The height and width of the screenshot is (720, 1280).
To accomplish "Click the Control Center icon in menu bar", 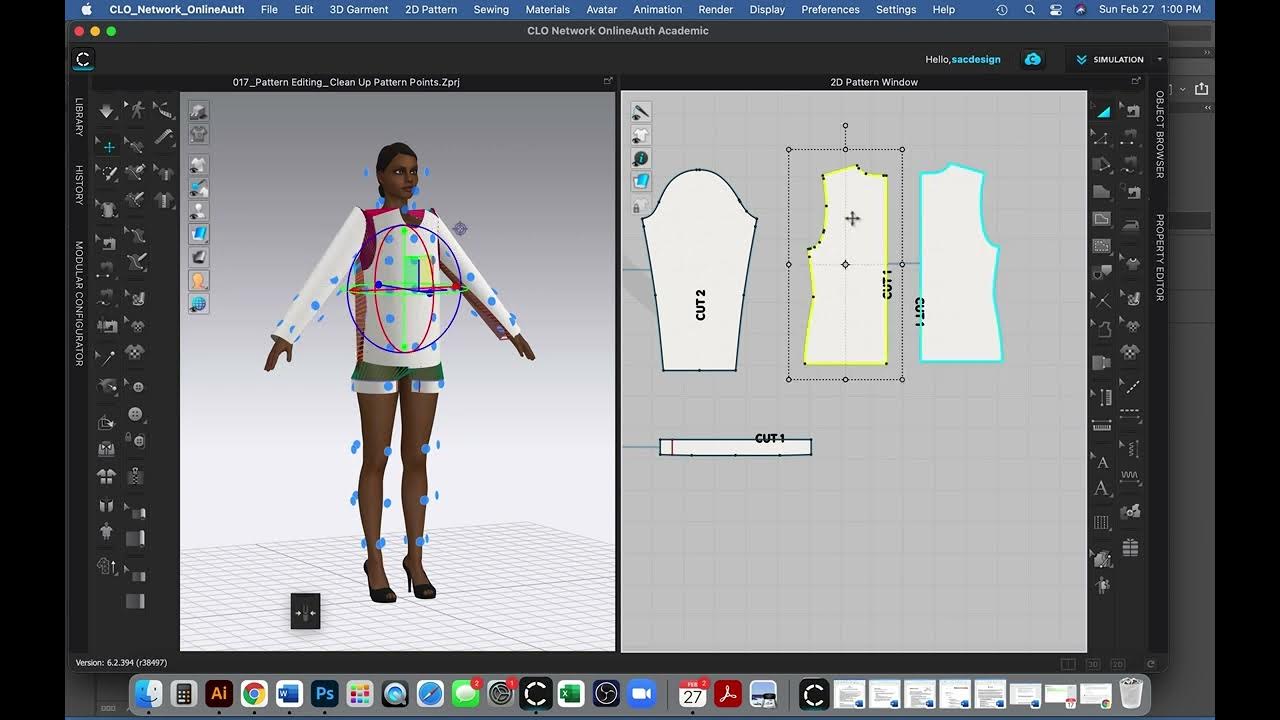I will (x=1056, y=9).
